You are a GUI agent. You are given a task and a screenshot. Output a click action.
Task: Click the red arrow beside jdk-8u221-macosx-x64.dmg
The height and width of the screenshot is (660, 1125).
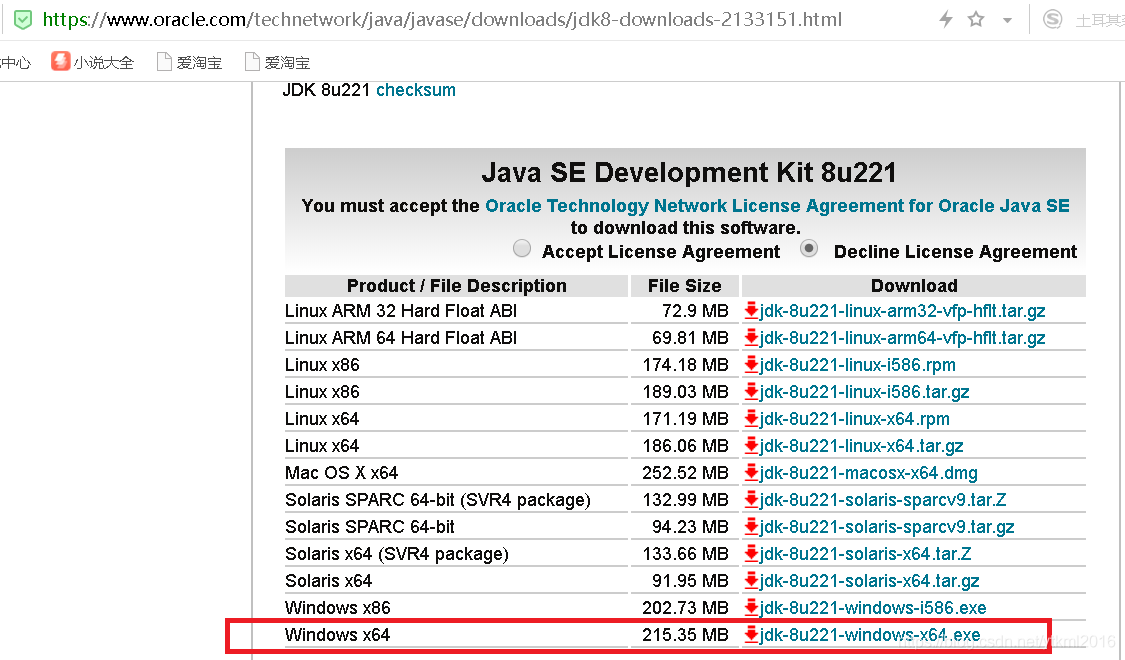click(751, 473)
